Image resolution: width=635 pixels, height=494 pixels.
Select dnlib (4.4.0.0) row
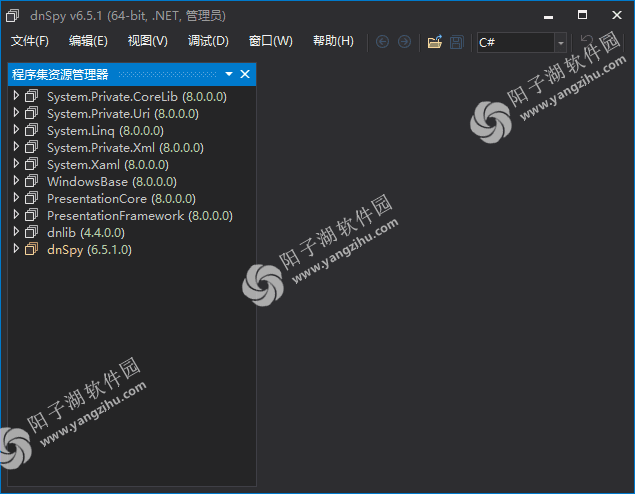[x=132, y=232]
